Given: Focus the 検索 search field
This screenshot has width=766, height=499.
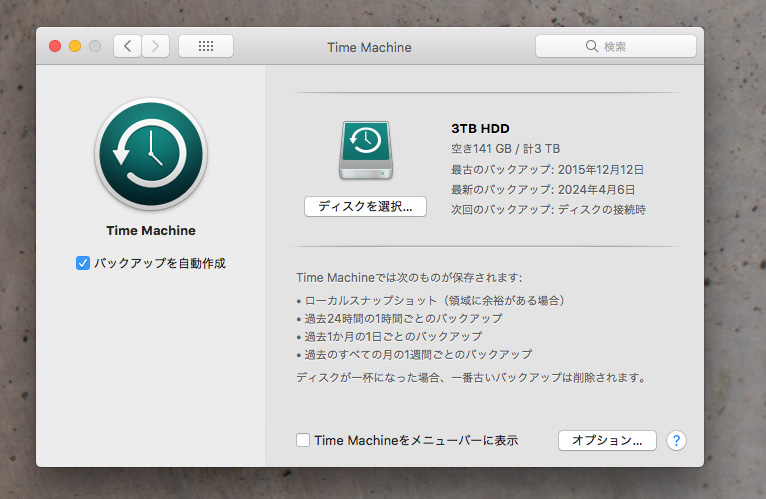Looking at the screenshot, I should point(616,46).
